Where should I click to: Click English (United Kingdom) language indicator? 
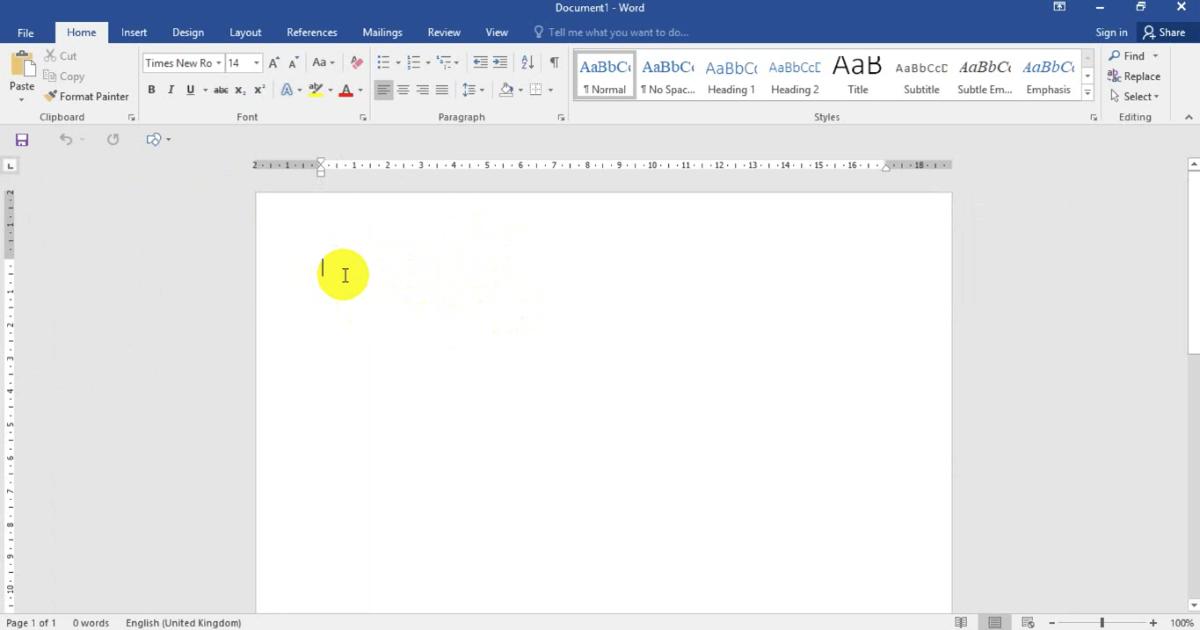pos(183,623)
